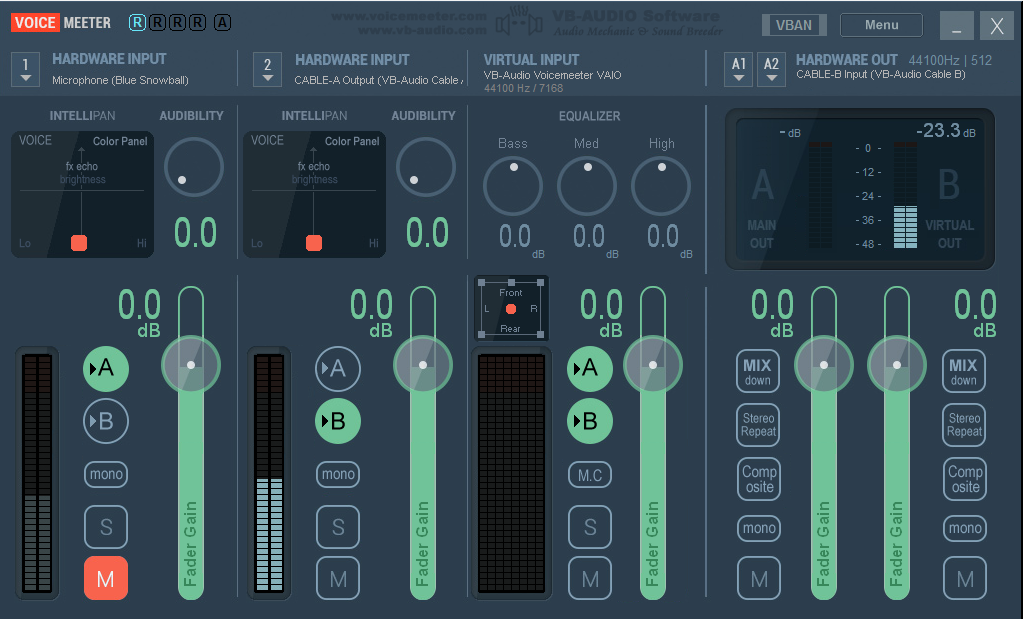Viewport: 1023px width, 619px height.
Task: Click Input 1 Audibility knob
Action: coord(194,167)
